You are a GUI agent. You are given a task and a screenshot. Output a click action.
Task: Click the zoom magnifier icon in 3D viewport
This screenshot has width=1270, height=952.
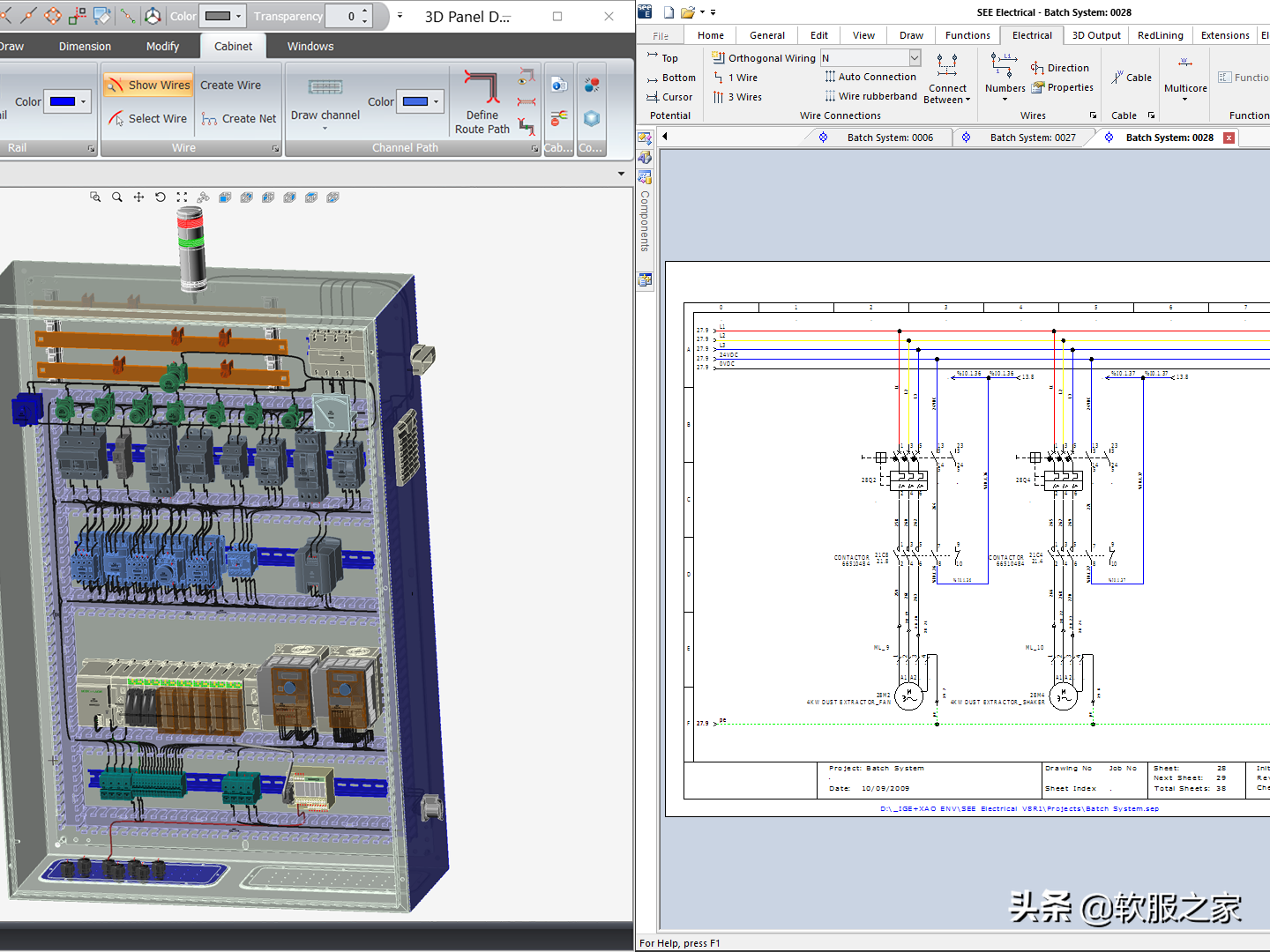116,197
